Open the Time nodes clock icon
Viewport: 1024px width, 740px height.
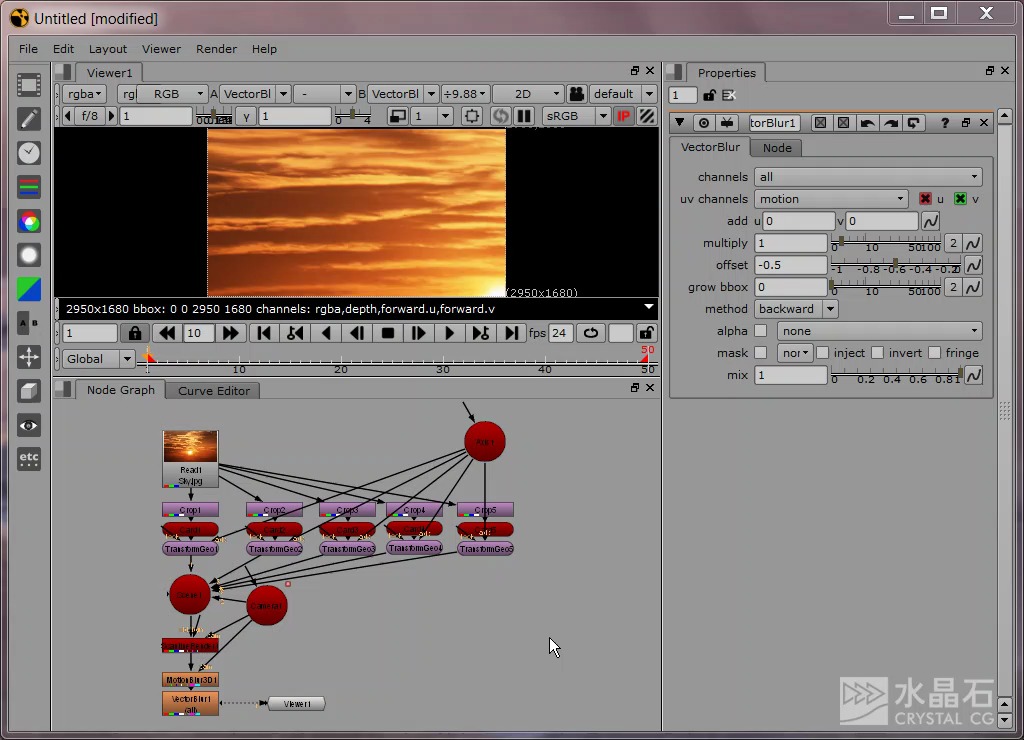pyautogui.click(x=29, y=153)
